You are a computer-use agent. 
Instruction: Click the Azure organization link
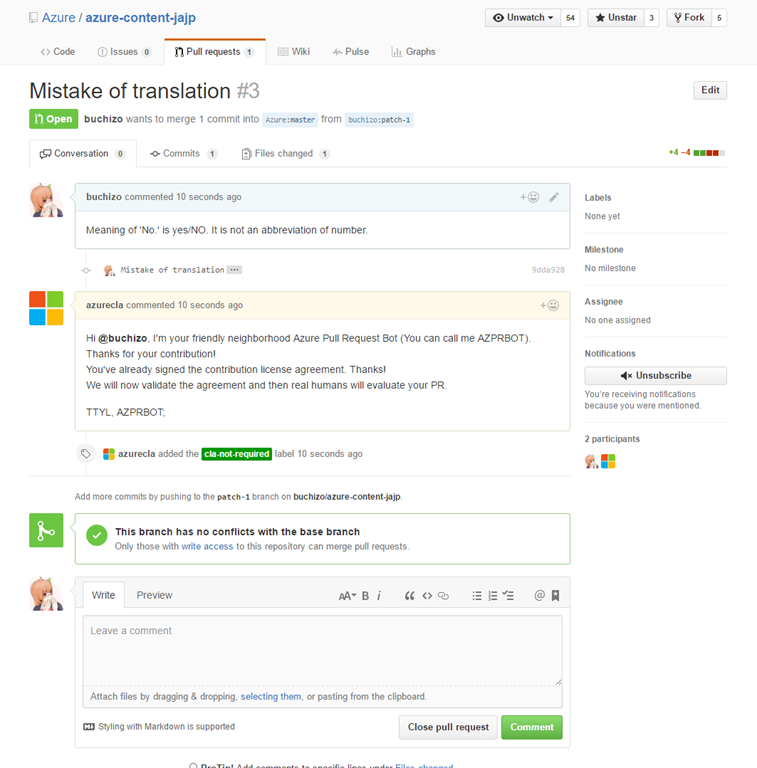[58, 18]
